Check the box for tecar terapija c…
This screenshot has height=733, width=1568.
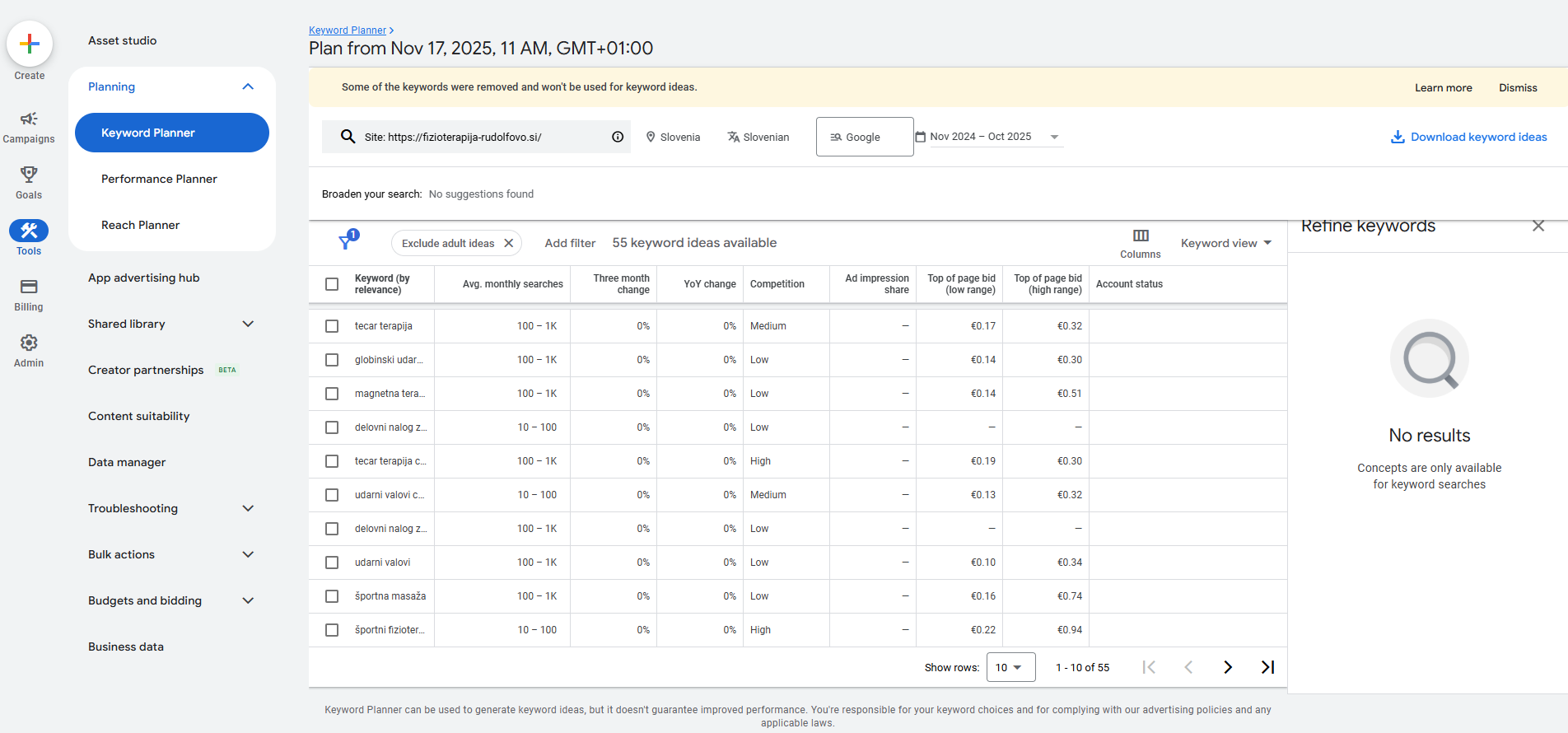click(x=332, y=461)
